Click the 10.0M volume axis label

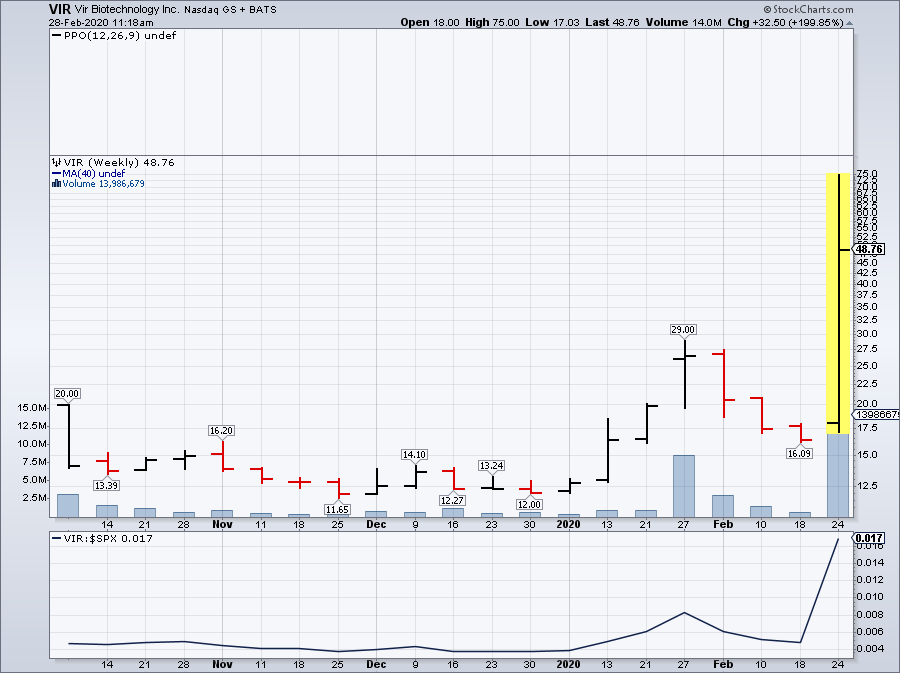[33, 444]
